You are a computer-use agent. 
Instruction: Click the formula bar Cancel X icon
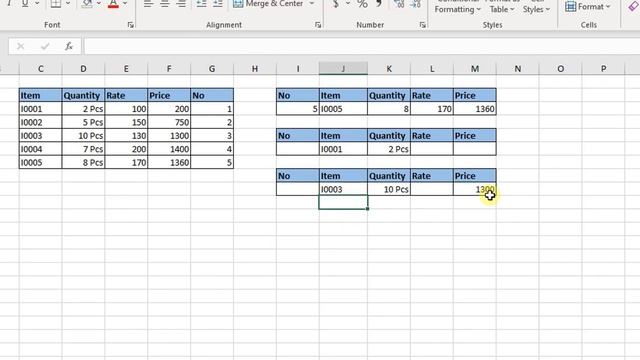pyautogui.click(x=20, y=47)
